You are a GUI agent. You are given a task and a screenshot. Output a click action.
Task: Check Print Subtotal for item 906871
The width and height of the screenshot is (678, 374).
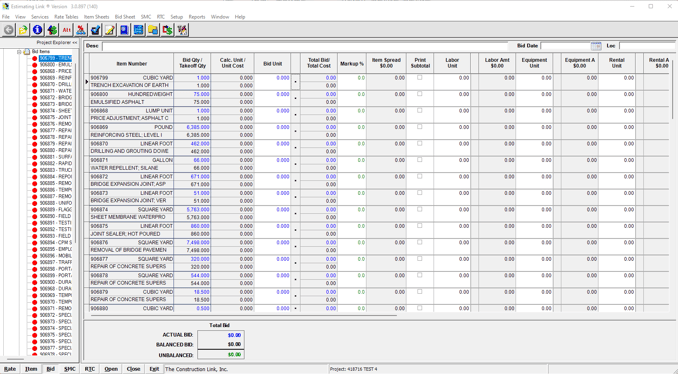click(x=419, y=160)
